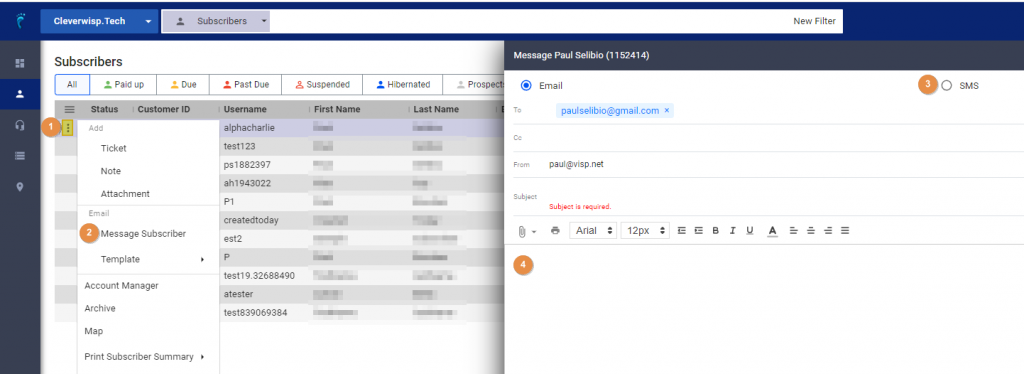
Task: Center align text in the editor toolbar
Action: point(810,230)
